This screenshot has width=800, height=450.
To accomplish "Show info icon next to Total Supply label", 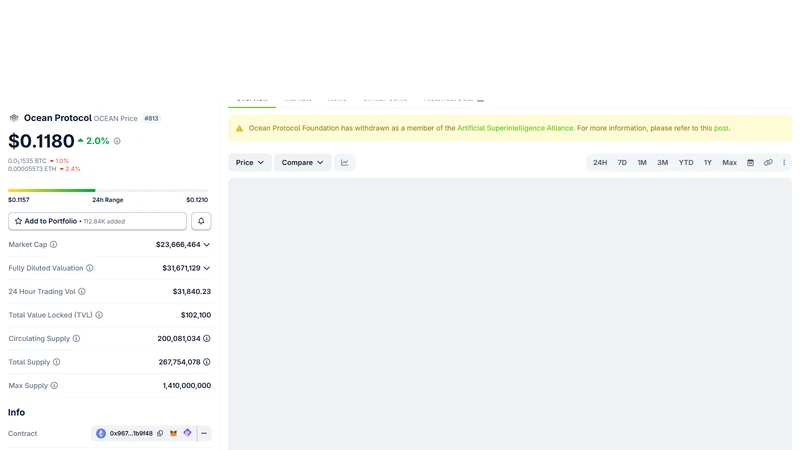I will [x=57, y=362].
